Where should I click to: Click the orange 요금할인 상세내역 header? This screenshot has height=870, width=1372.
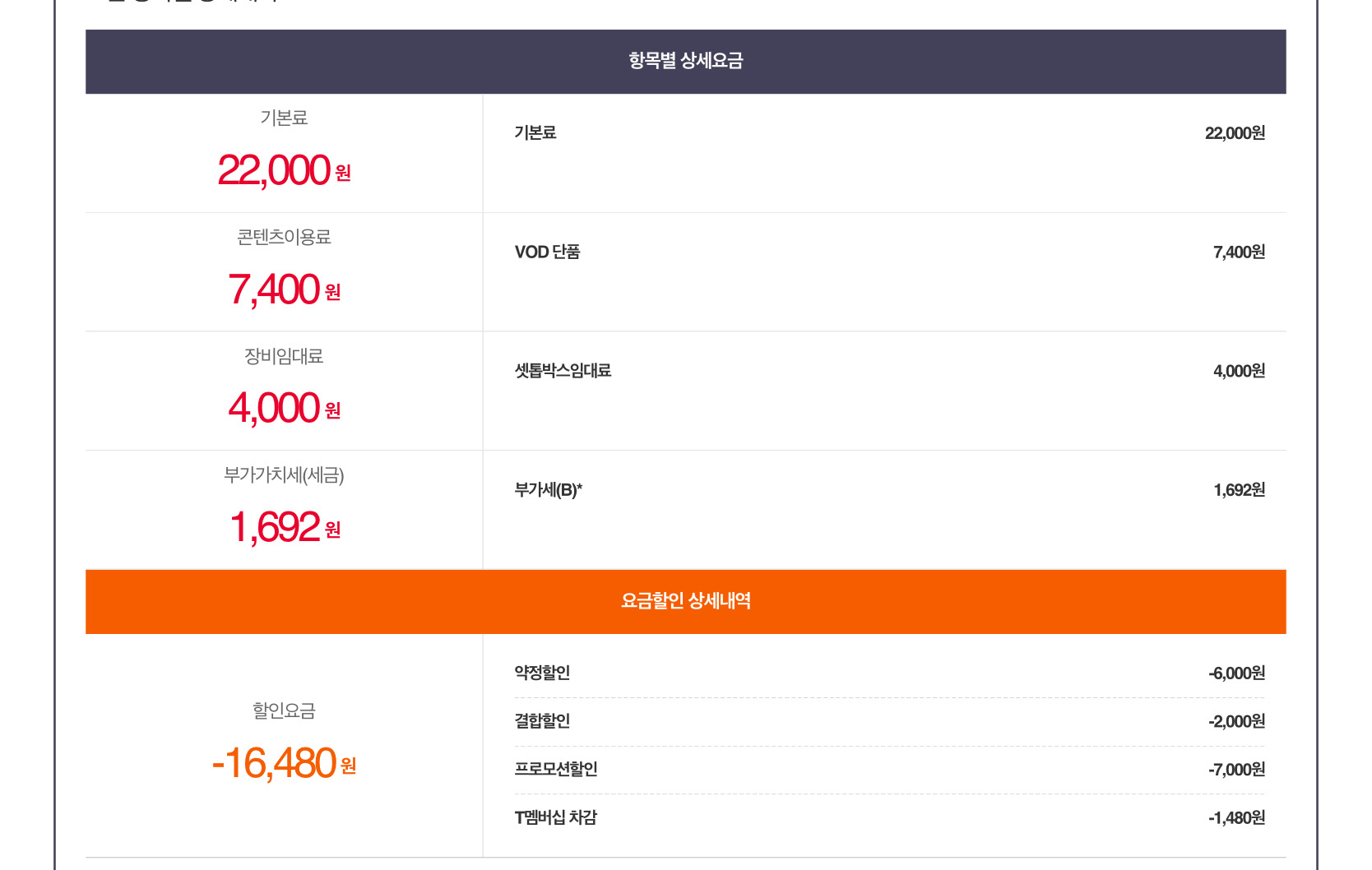(685, 601)
